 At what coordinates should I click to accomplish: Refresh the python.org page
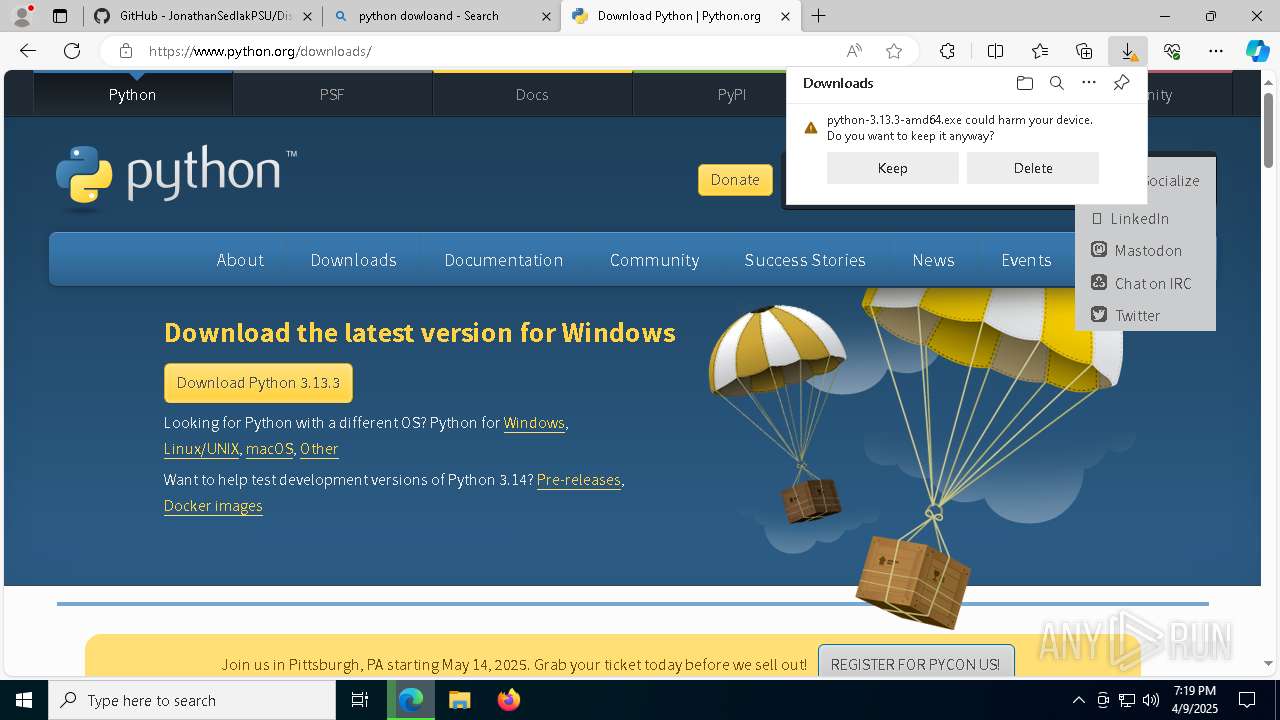(x=72, y=51)
